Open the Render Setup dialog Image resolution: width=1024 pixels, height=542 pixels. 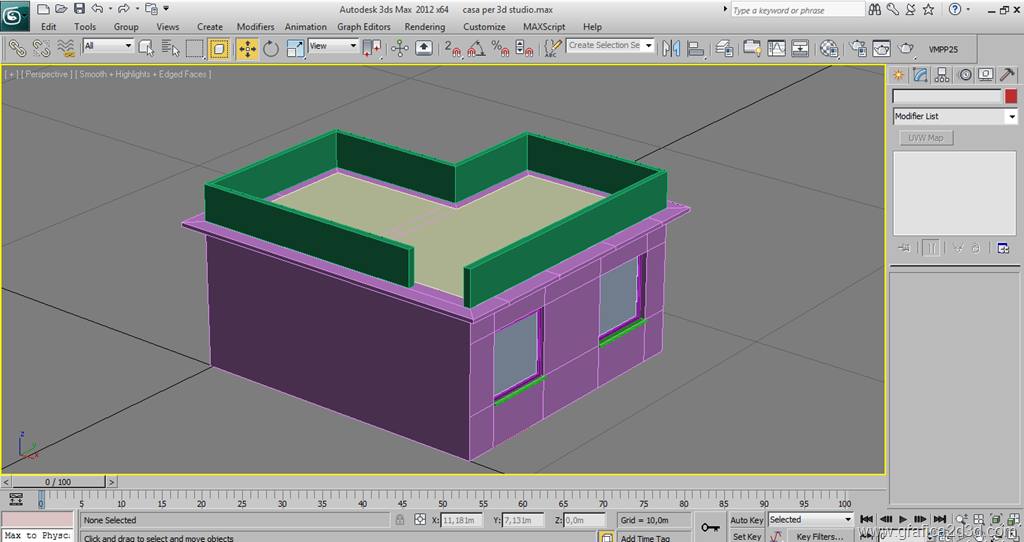pos(857,48)
